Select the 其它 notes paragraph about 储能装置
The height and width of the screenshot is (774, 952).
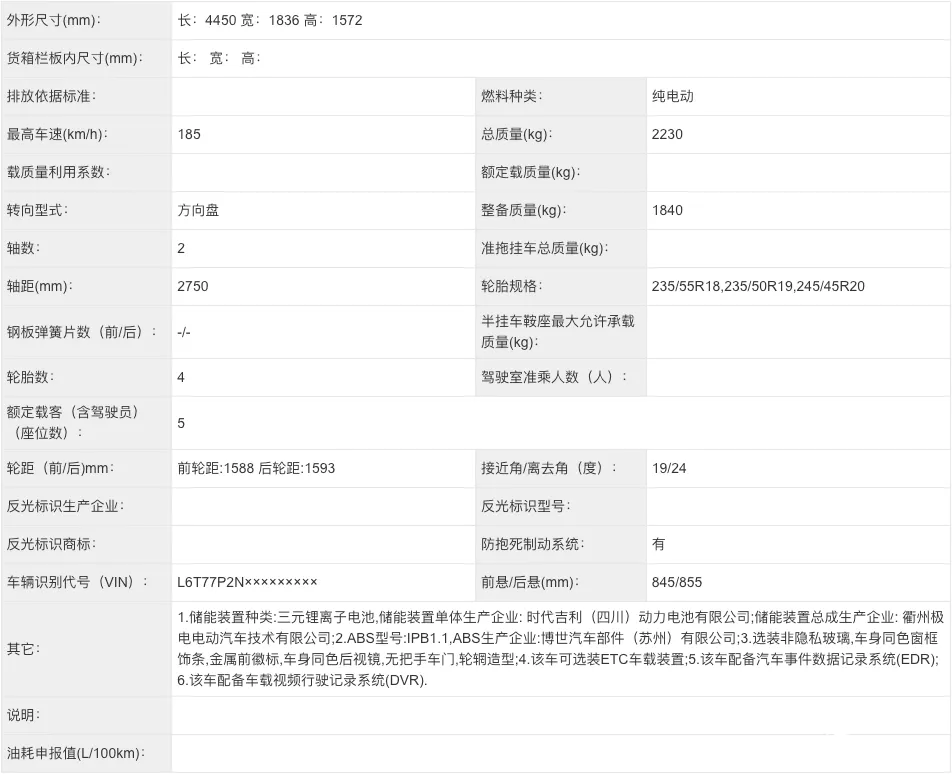coord(560,649)
